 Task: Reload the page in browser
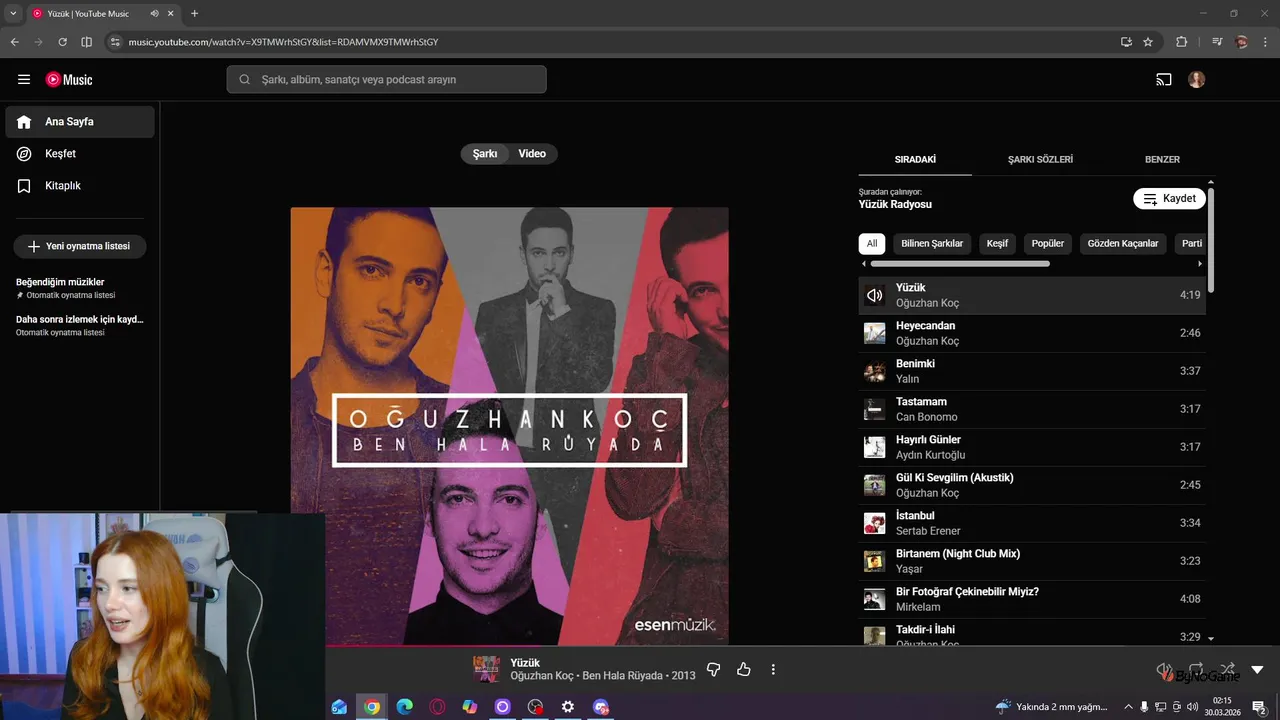pos(62,42)
